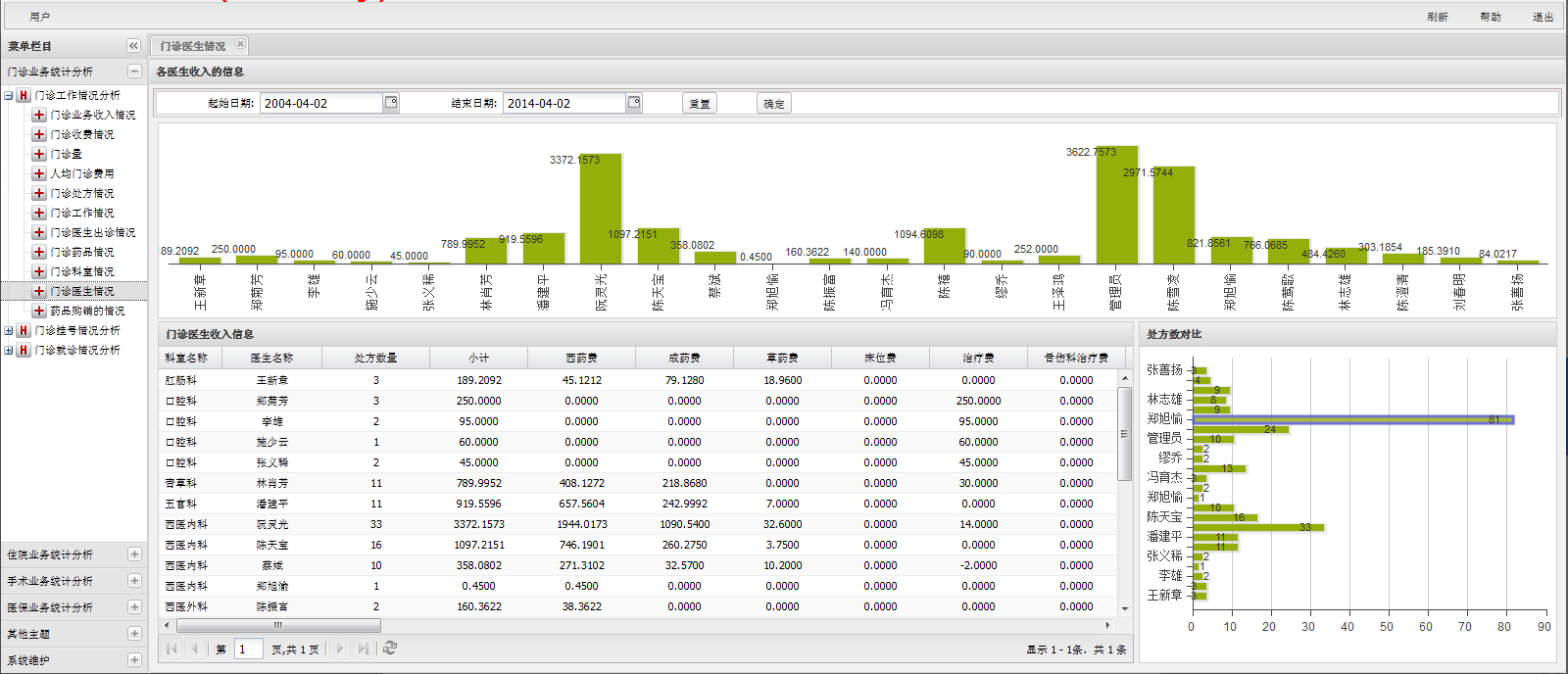This screenshot has width=1568, height=674.
Task: Click the table horizontal scrollbar thumb
Action: tap(277, 625)
